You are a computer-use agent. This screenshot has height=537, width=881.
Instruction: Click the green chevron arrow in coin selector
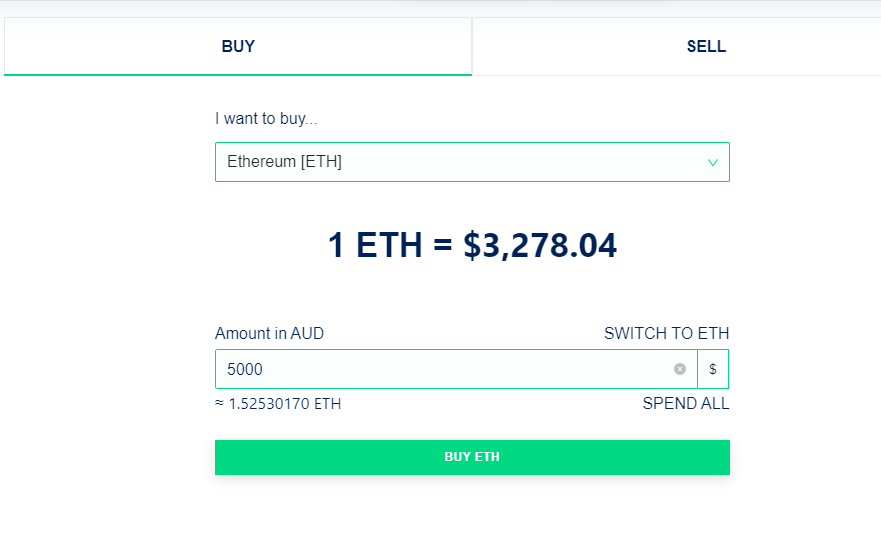[x=713, y=162]
